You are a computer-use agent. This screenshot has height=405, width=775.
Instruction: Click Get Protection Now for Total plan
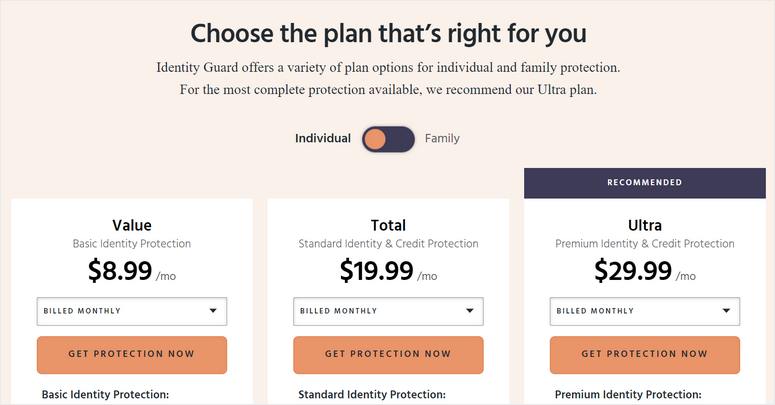(x=388, y=354)
